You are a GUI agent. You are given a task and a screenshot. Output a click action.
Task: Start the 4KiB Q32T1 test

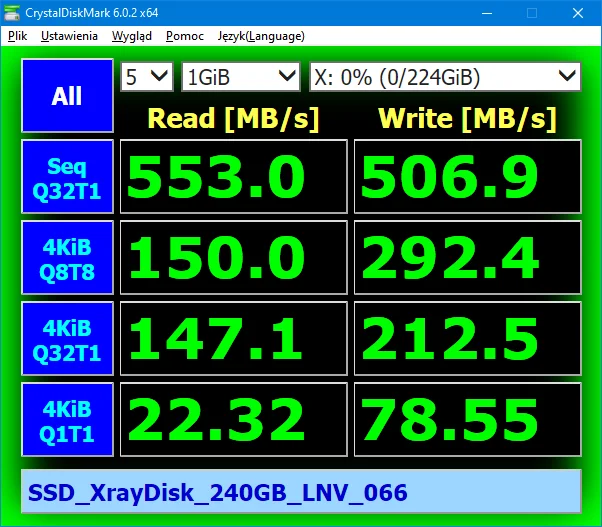68,339
